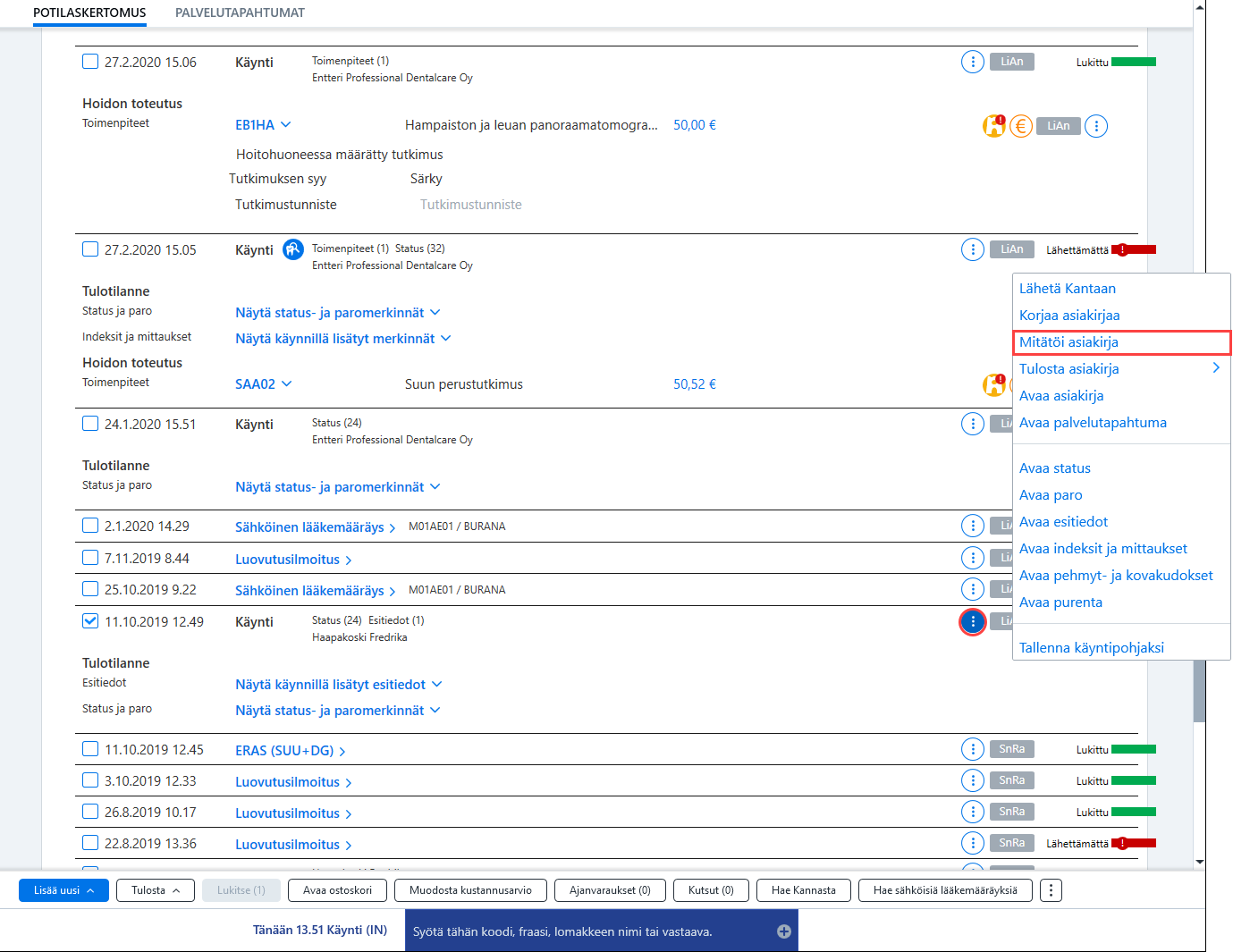This screenshot has width=1233, height=952.
Task: Click the orange tooth alert icon on the SAA02 row
Action: pos(994,384)
